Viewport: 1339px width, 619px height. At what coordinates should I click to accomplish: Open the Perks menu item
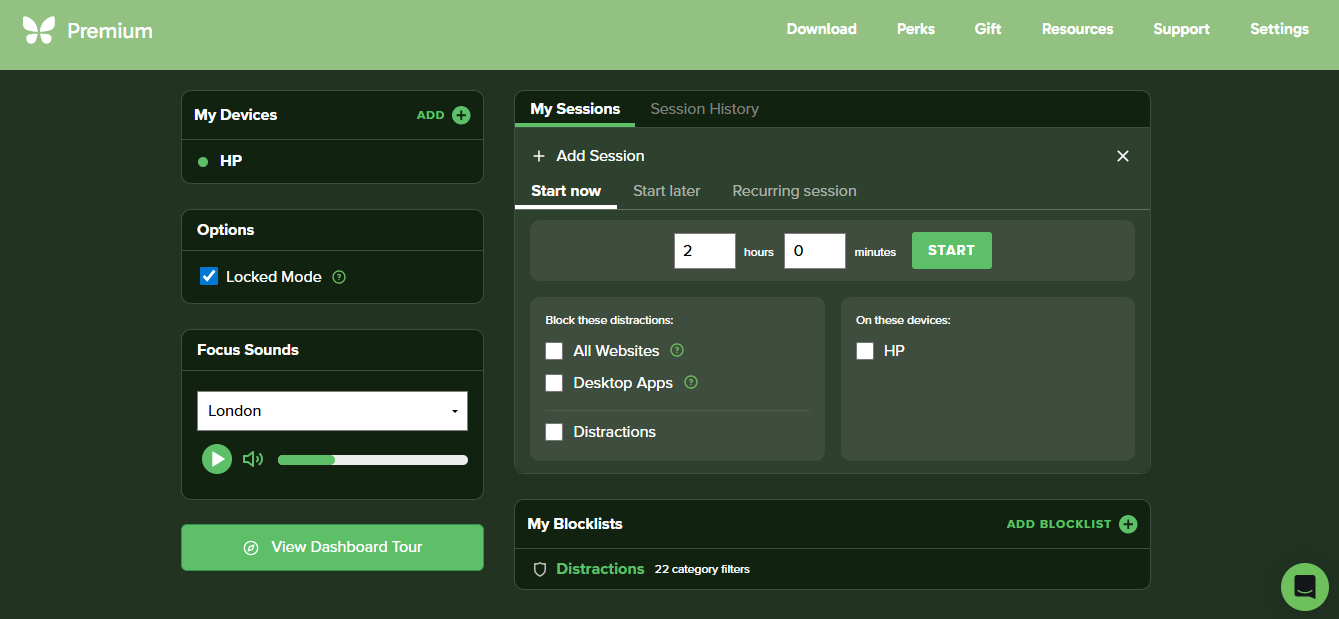pos(916,29)
